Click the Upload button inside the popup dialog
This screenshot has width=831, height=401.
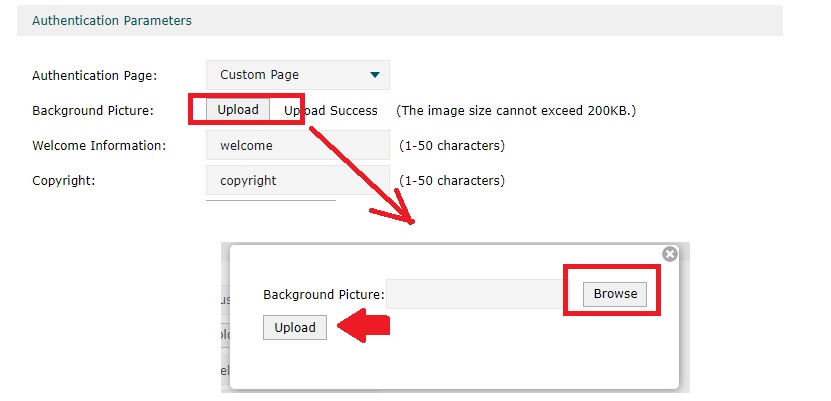[295, 327]
